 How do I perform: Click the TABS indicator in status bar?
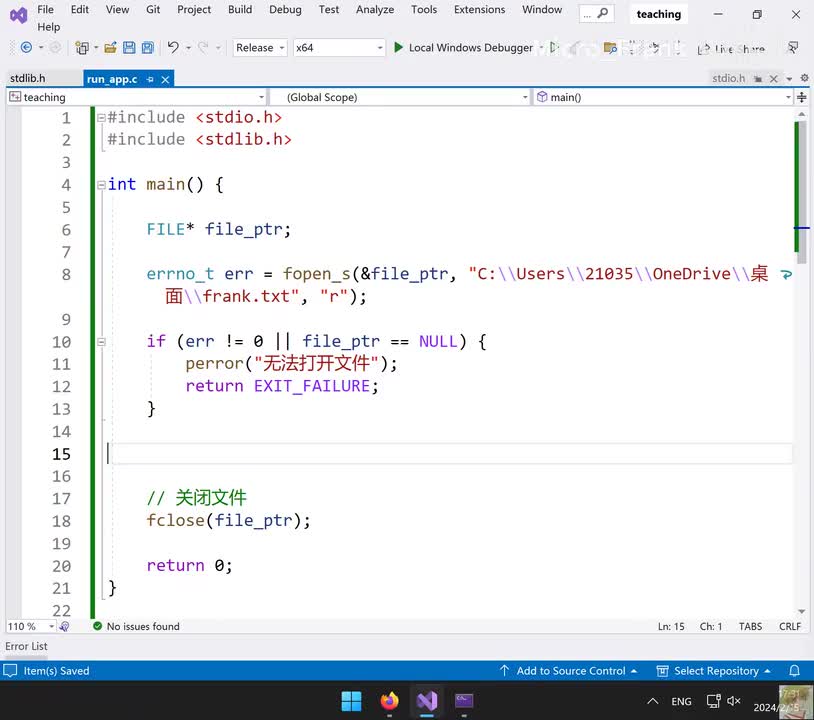point(750,626)
